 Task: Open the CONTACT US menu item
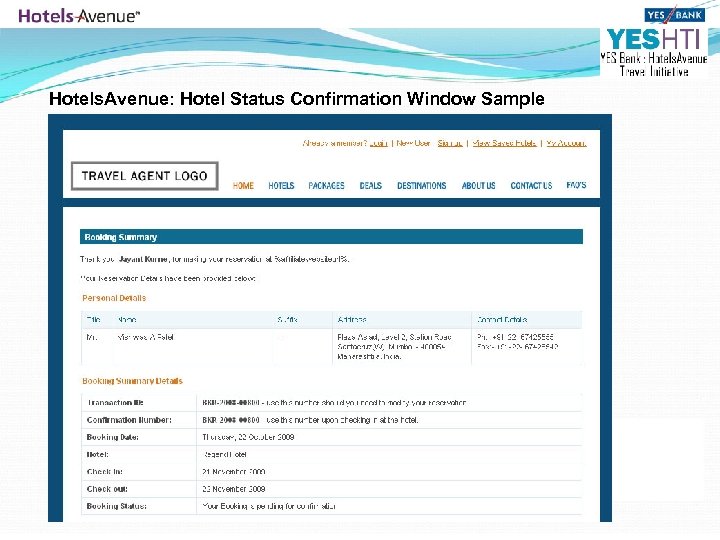[531, 186]
